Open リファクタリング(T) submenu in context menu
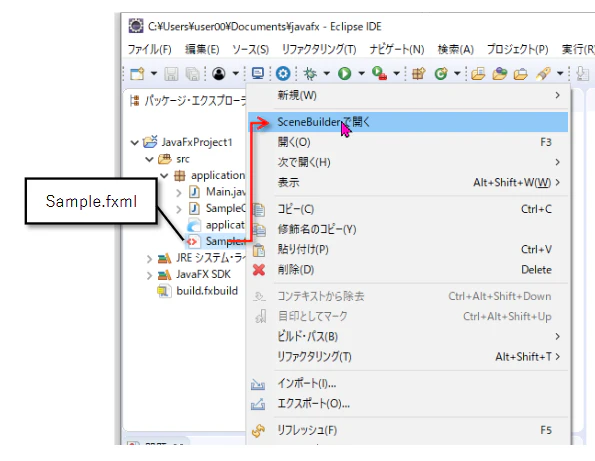 pyautogui.click(x=408, y=357)
